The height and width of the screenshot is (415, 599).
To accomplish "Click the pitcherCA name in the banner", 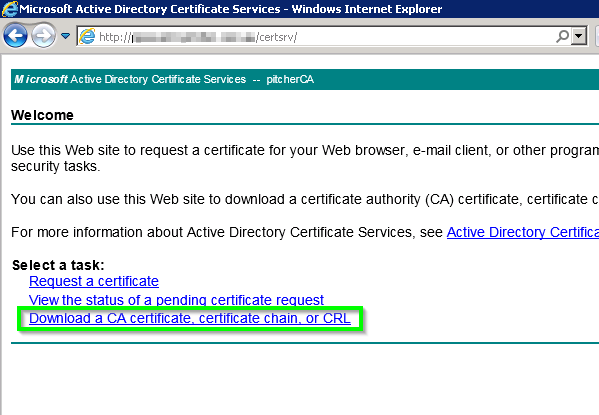I will (x=290, y=79).
